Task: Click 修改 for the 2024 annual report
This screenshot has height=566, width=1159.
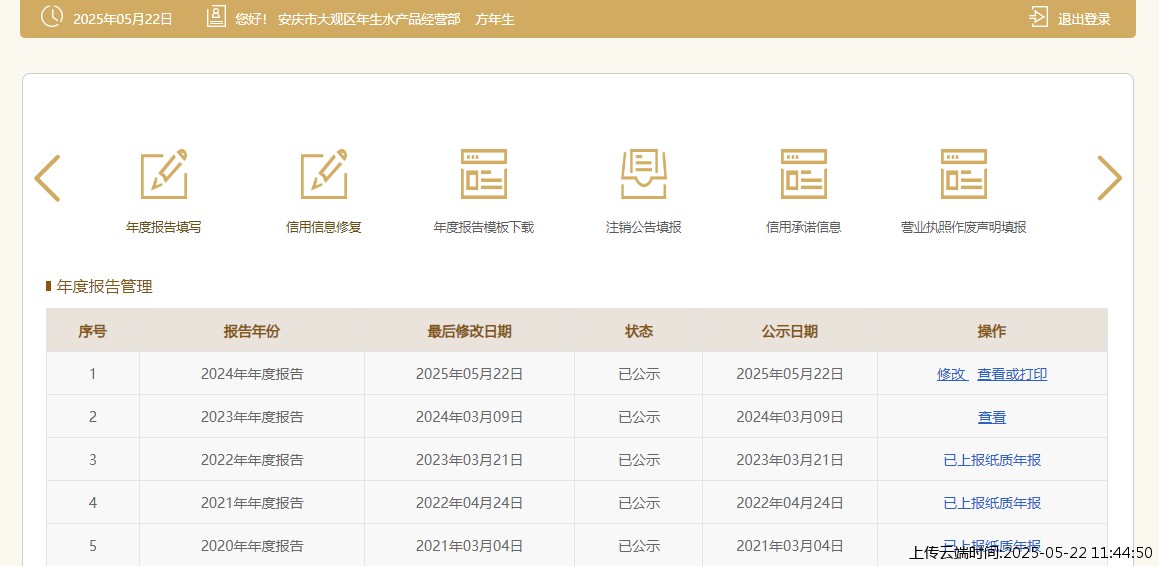Action: click(x=951, y=374)
